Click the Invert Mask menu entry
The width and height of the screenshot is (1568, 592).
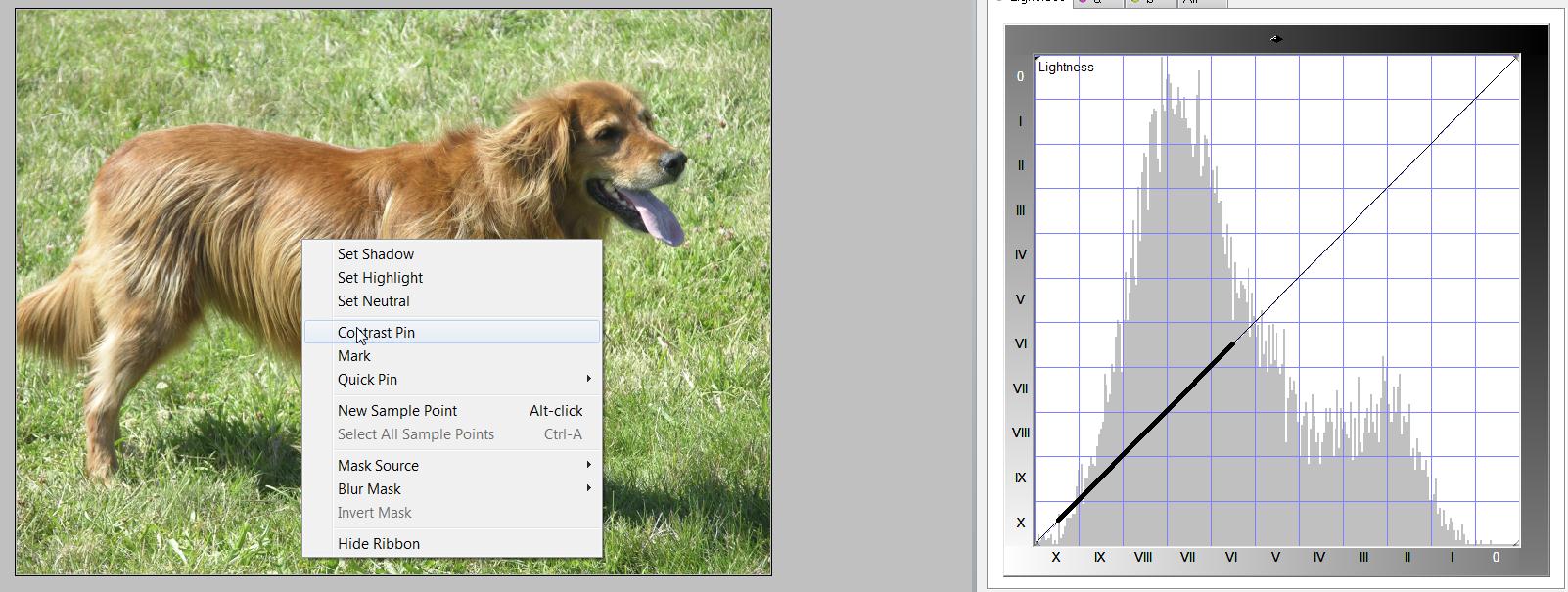coord(452,513)
